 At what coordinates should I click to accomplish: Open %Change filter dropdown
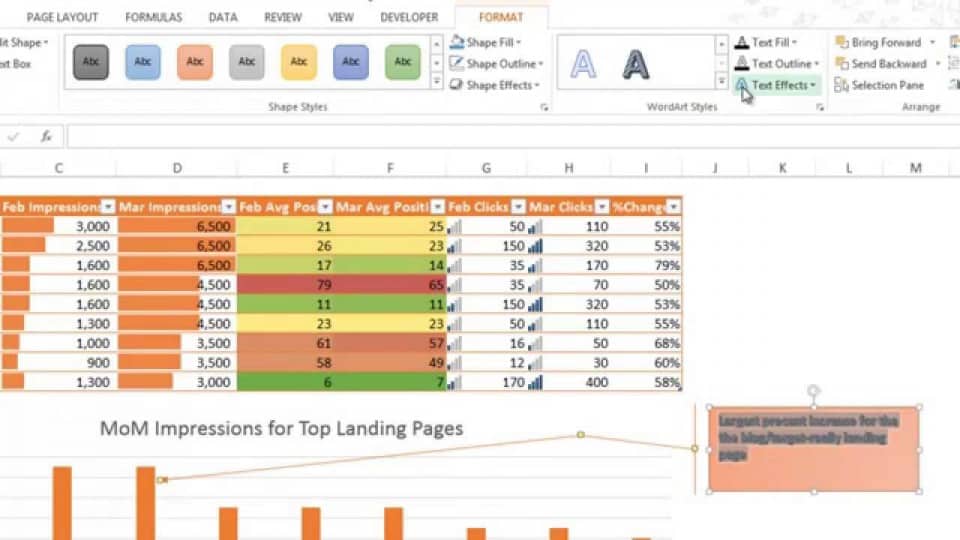point(673,207)
